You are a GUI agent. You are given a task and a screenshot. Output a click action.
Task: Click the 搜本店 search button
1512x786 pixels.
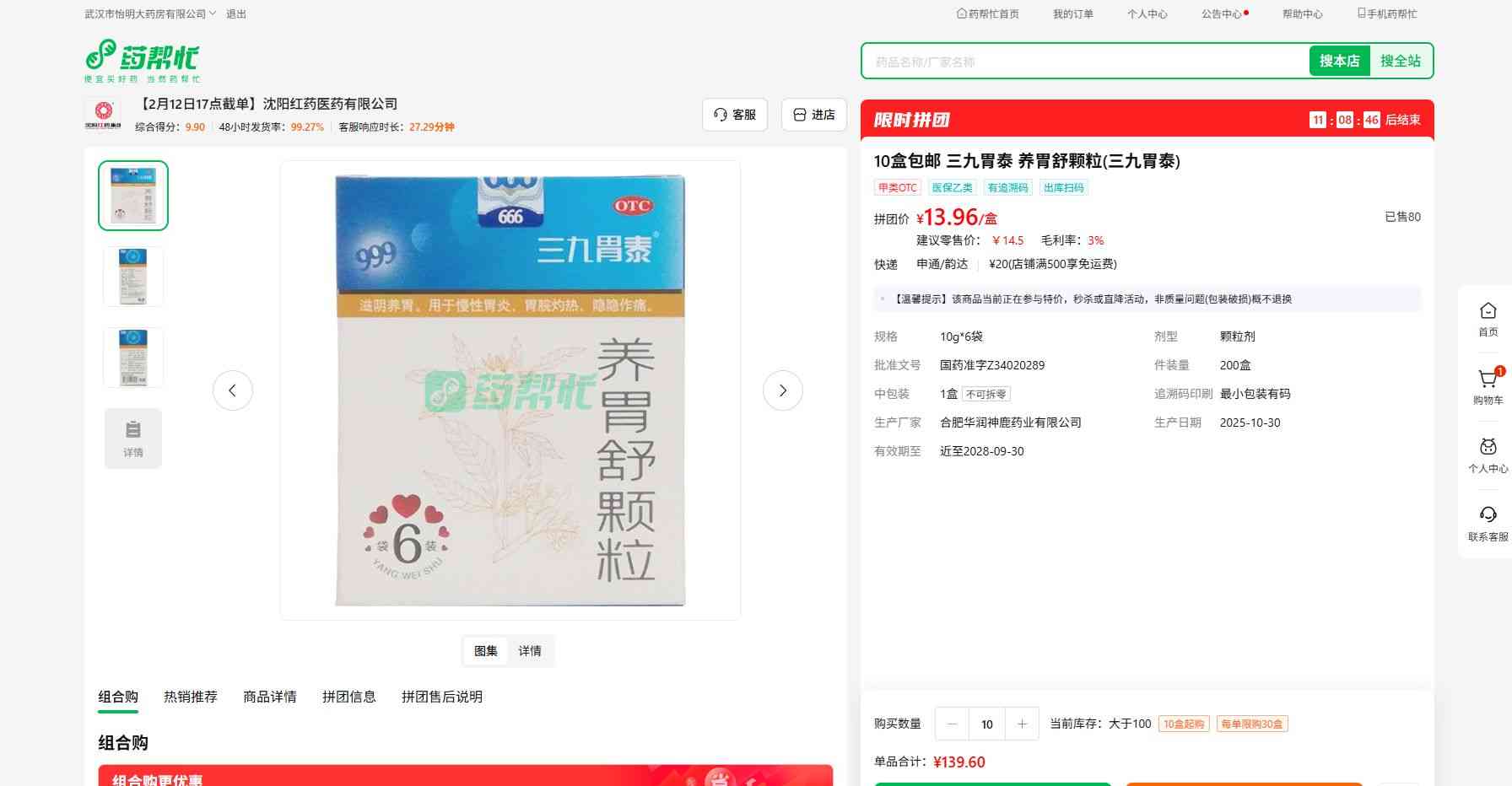point(1339,61)
